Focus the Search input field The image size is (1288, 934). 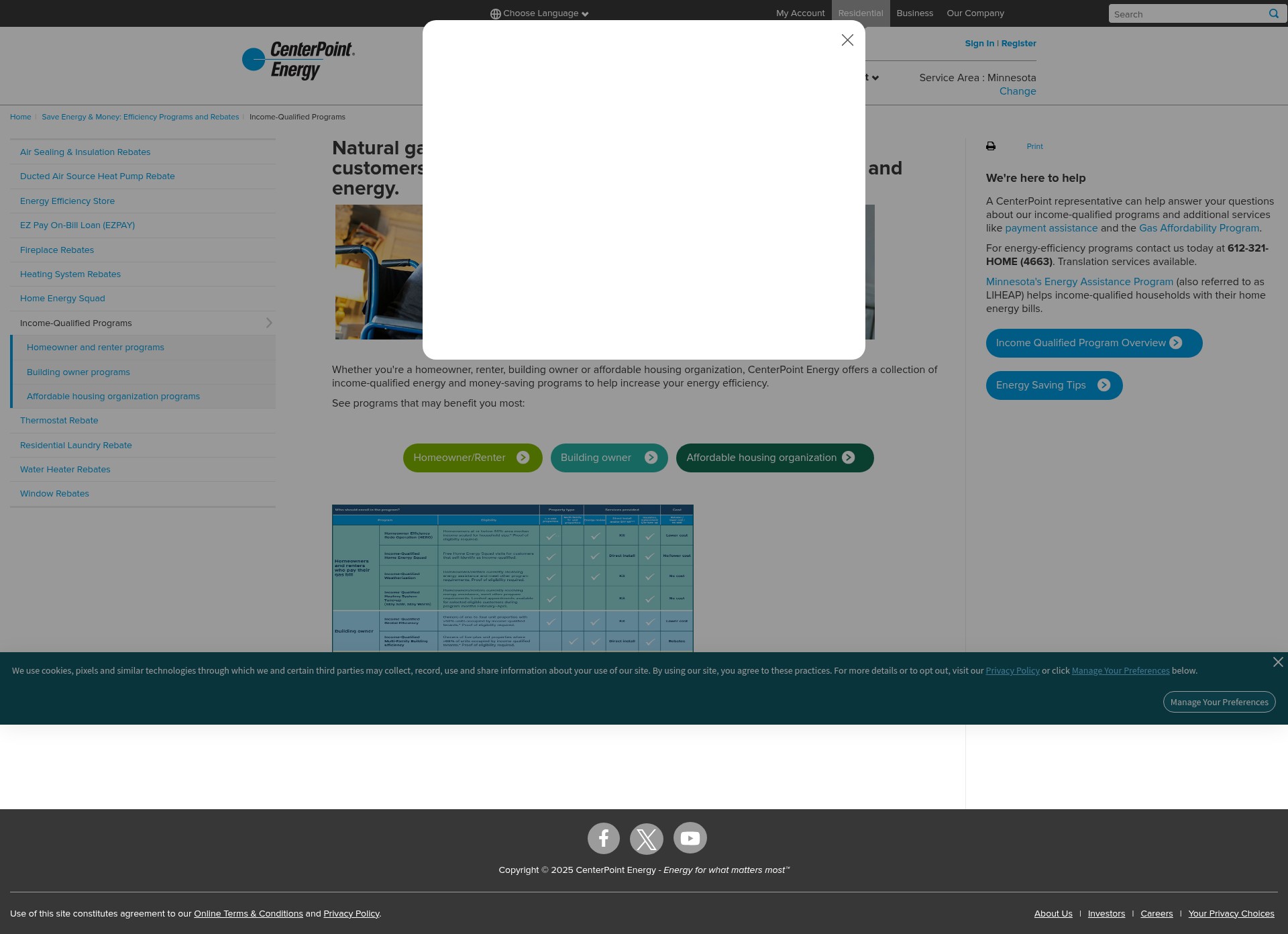(x=1186, y=13)
